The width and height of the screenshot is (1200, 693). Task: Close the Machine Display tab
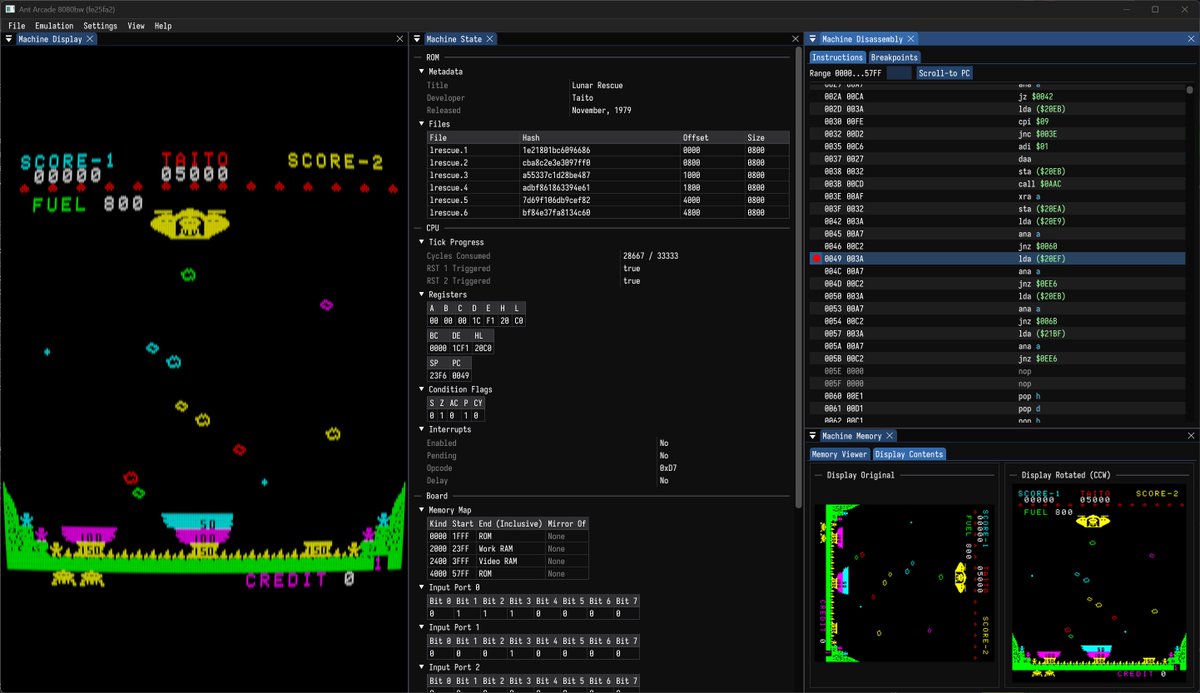(x=90, y=39)
